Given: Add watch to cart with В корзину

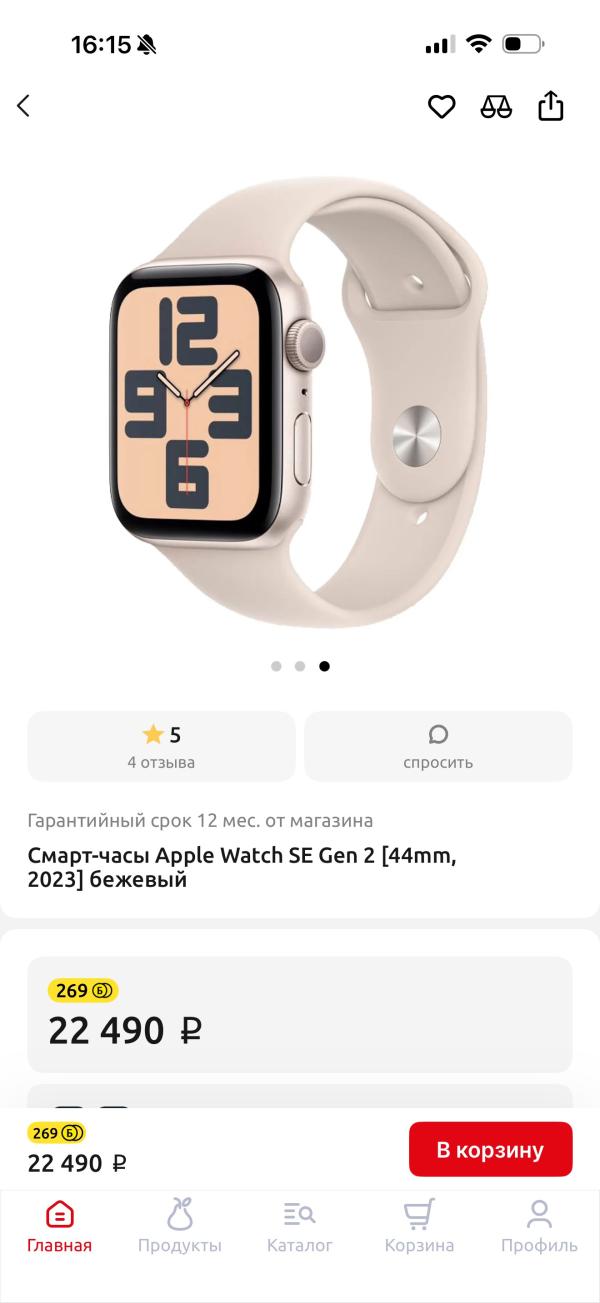Looking at the screenshot, I should (x=491, y=1149).
